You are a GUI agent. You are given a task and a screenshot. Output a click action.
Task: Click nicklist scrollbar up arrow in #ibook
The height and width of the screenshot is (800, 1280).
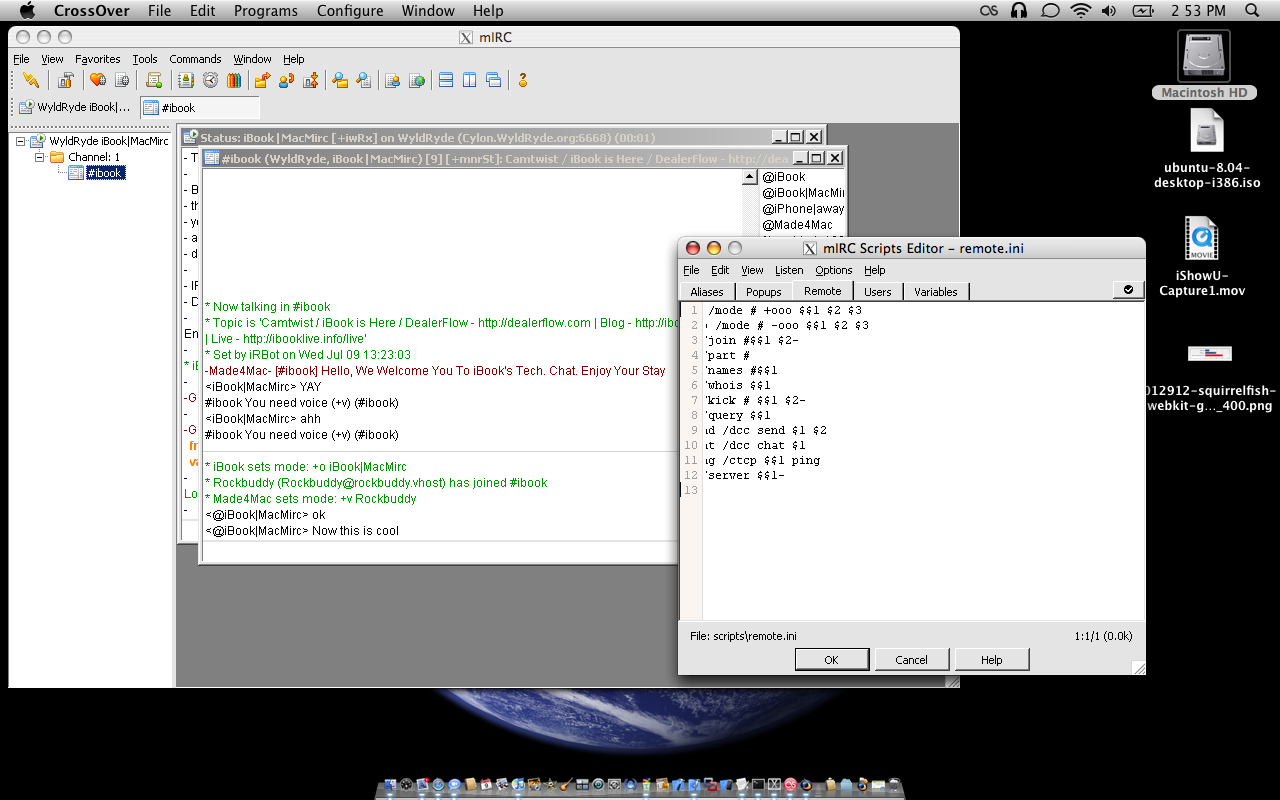(750, 178)
